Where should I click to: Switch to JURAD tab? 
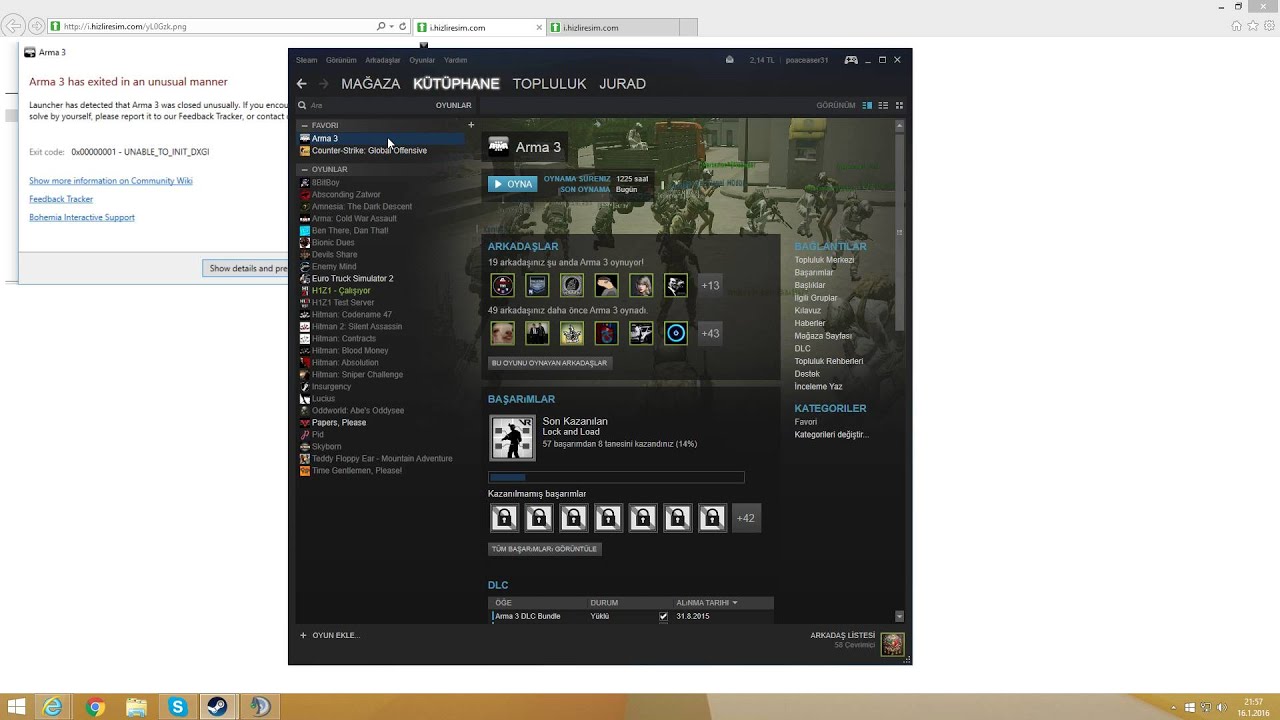tap(622, 84)
